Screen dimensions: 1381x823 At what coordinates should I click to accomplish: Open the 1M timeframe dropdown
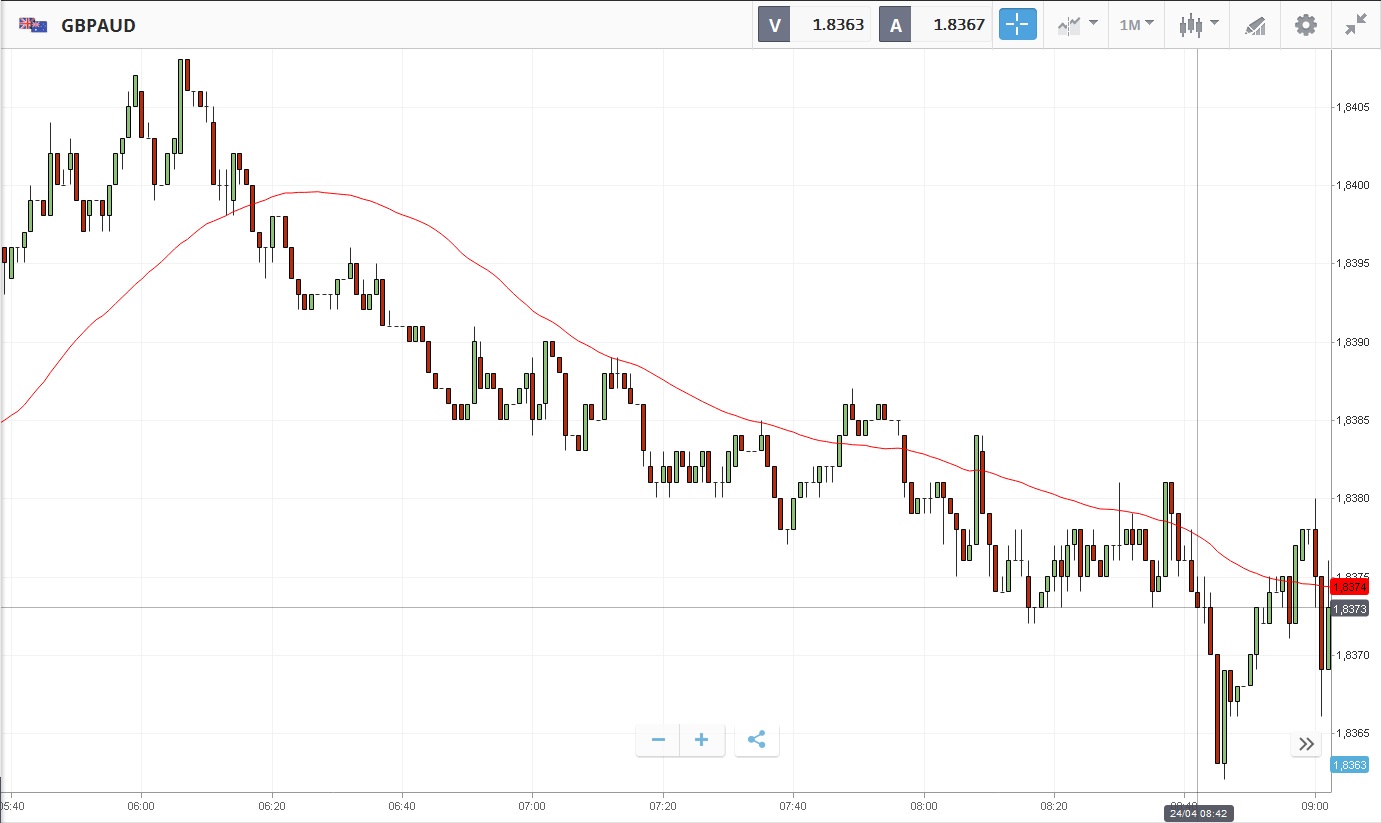point(1136,25)
